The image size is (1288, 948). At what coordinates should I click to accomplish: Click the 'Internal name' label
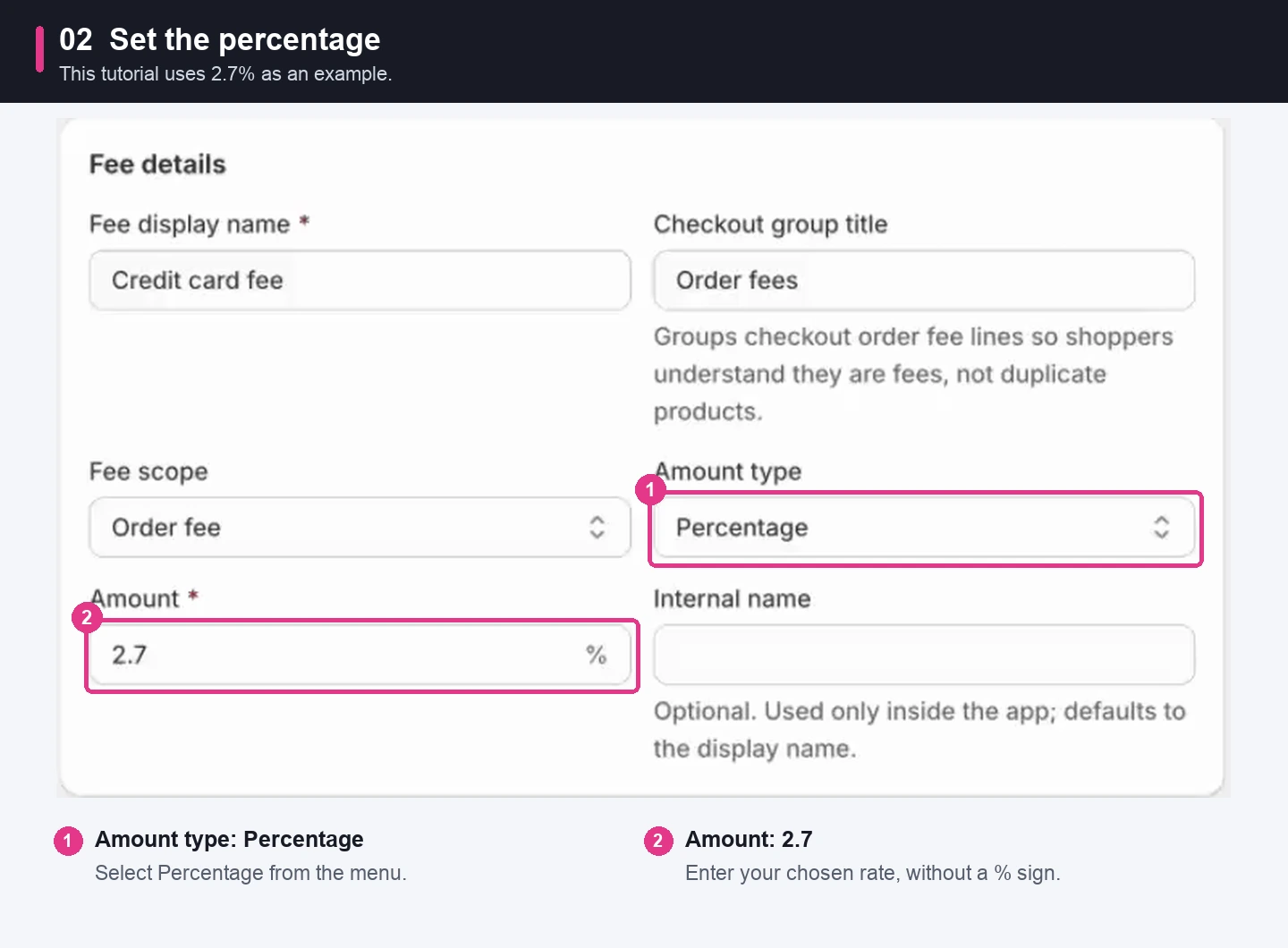pyautogui.click(x=732, y=598)
